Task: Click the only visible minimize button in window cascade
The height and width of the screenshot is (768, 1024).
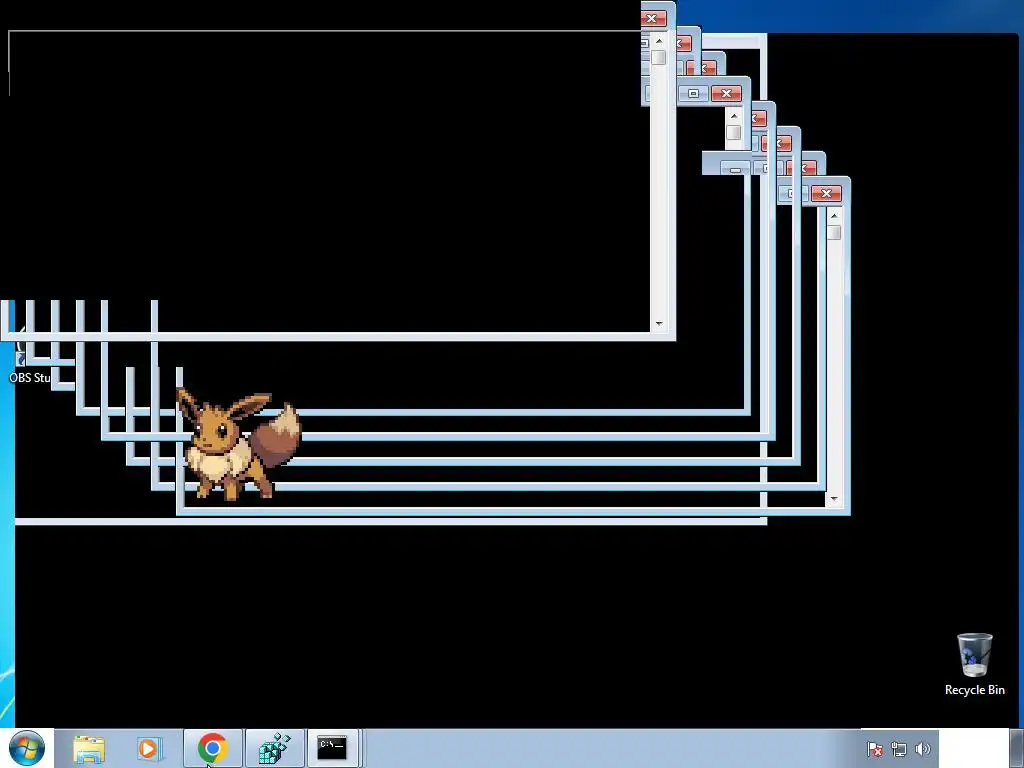Action: [x=735, y=169]
